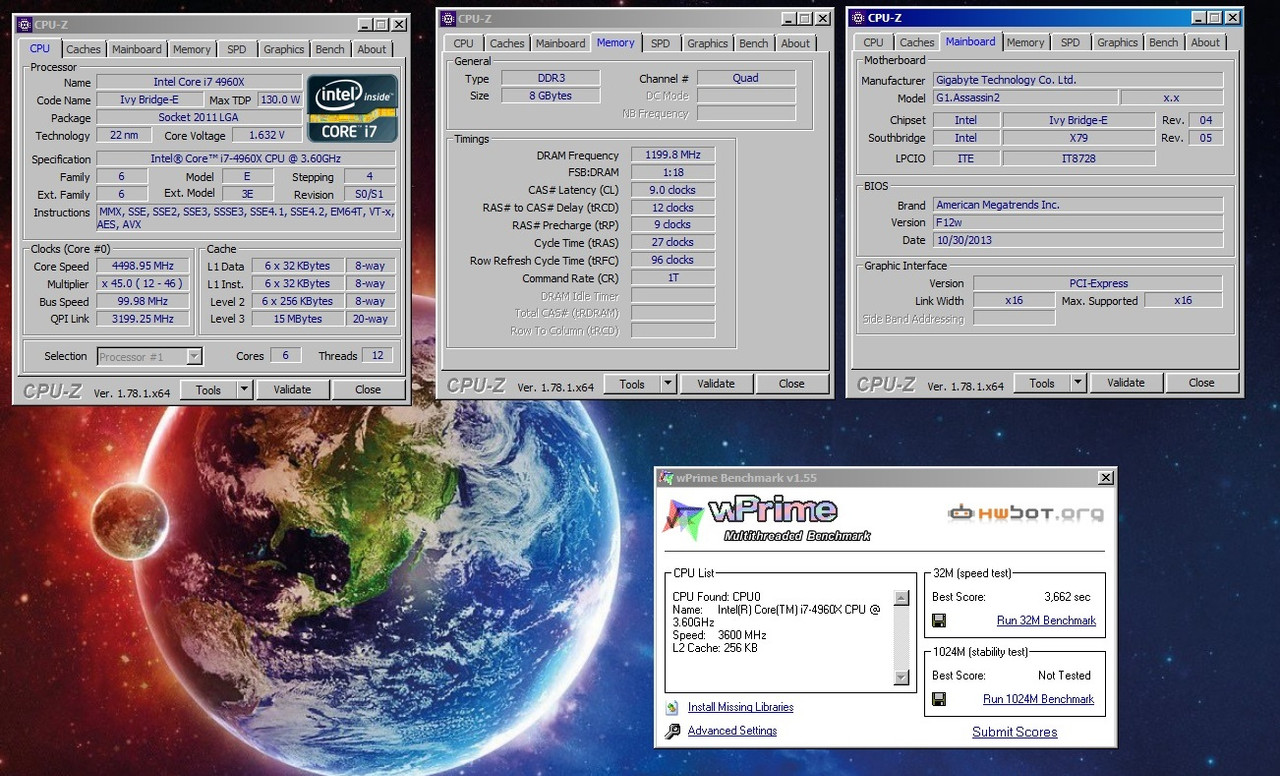Viewport: 1280px width, 776px height.
Task: Click Submit Scores link
Action: [1015, 732]
